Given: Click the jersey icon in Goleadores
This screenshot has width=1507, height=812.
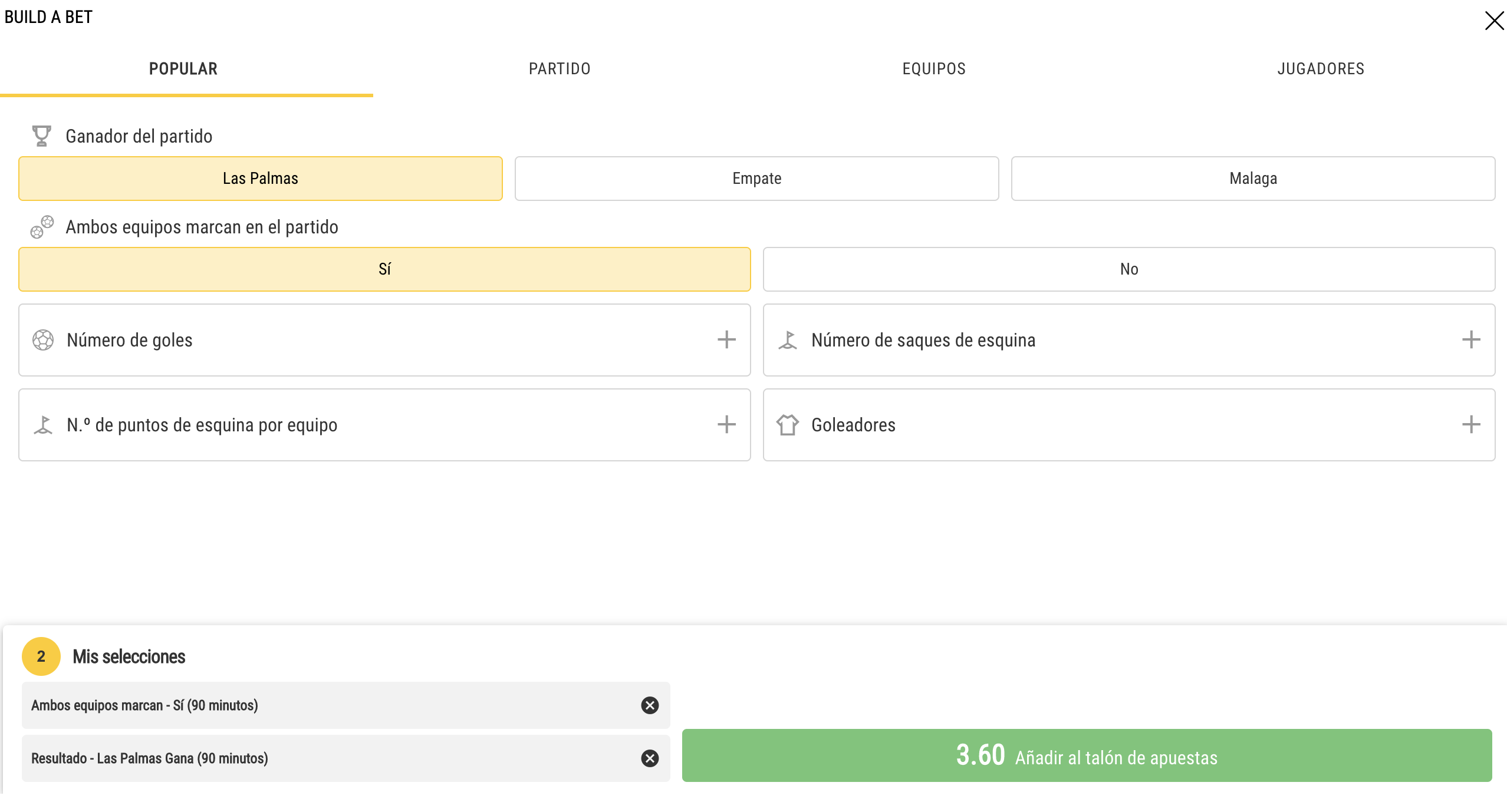Looking at the screenshot, I should coord(788,425).
